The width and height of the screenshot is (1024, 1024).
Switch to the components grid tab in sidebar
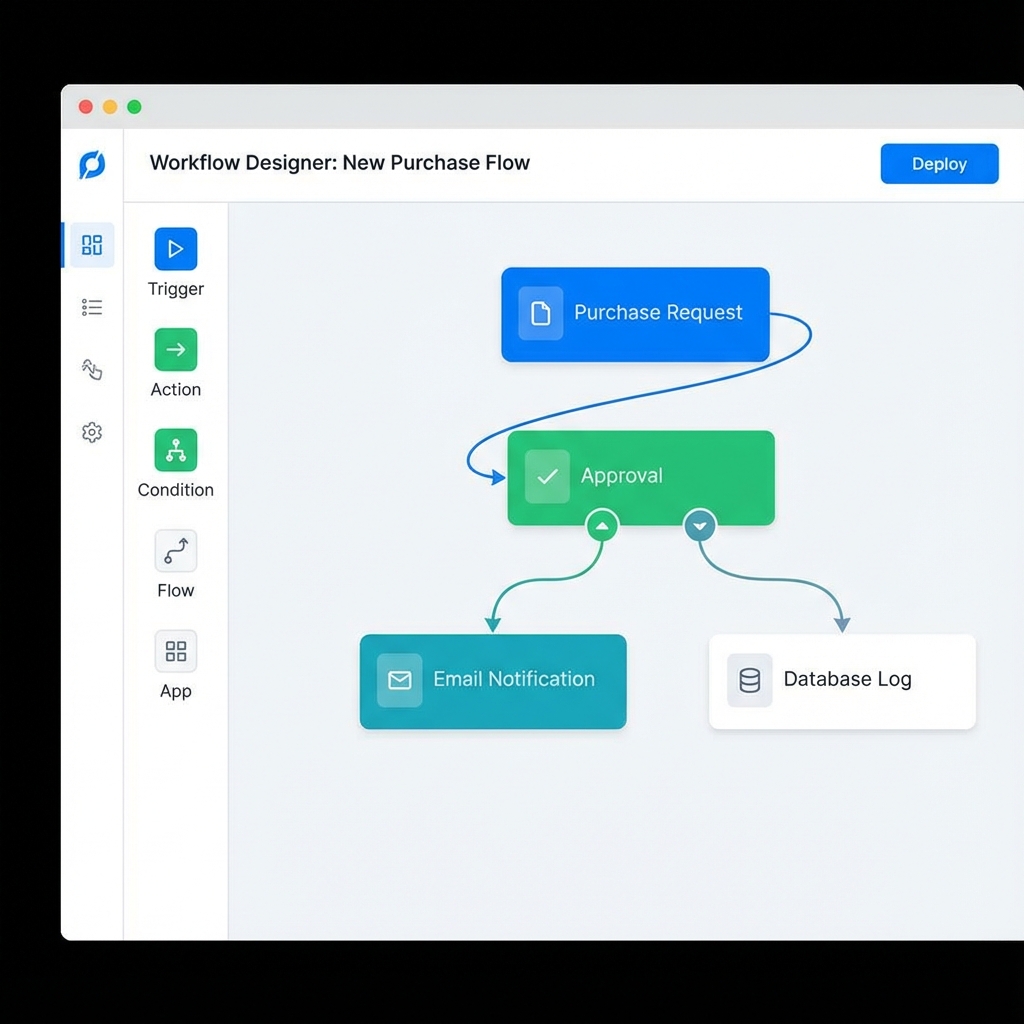click(x=91, y=244)
